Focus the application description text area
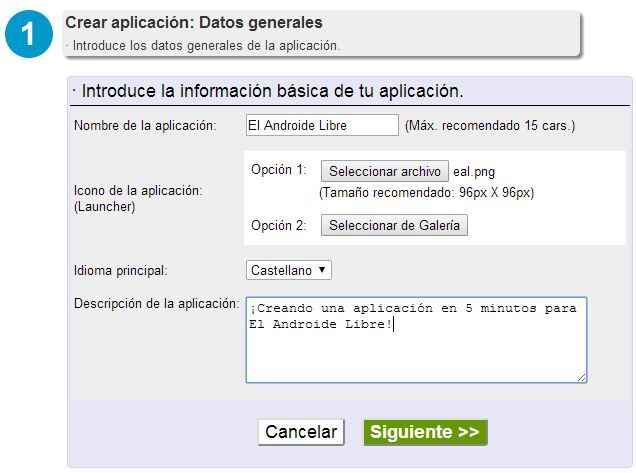Screen dimensions: 636x473 pyautogui.click(x=416, y=350)
